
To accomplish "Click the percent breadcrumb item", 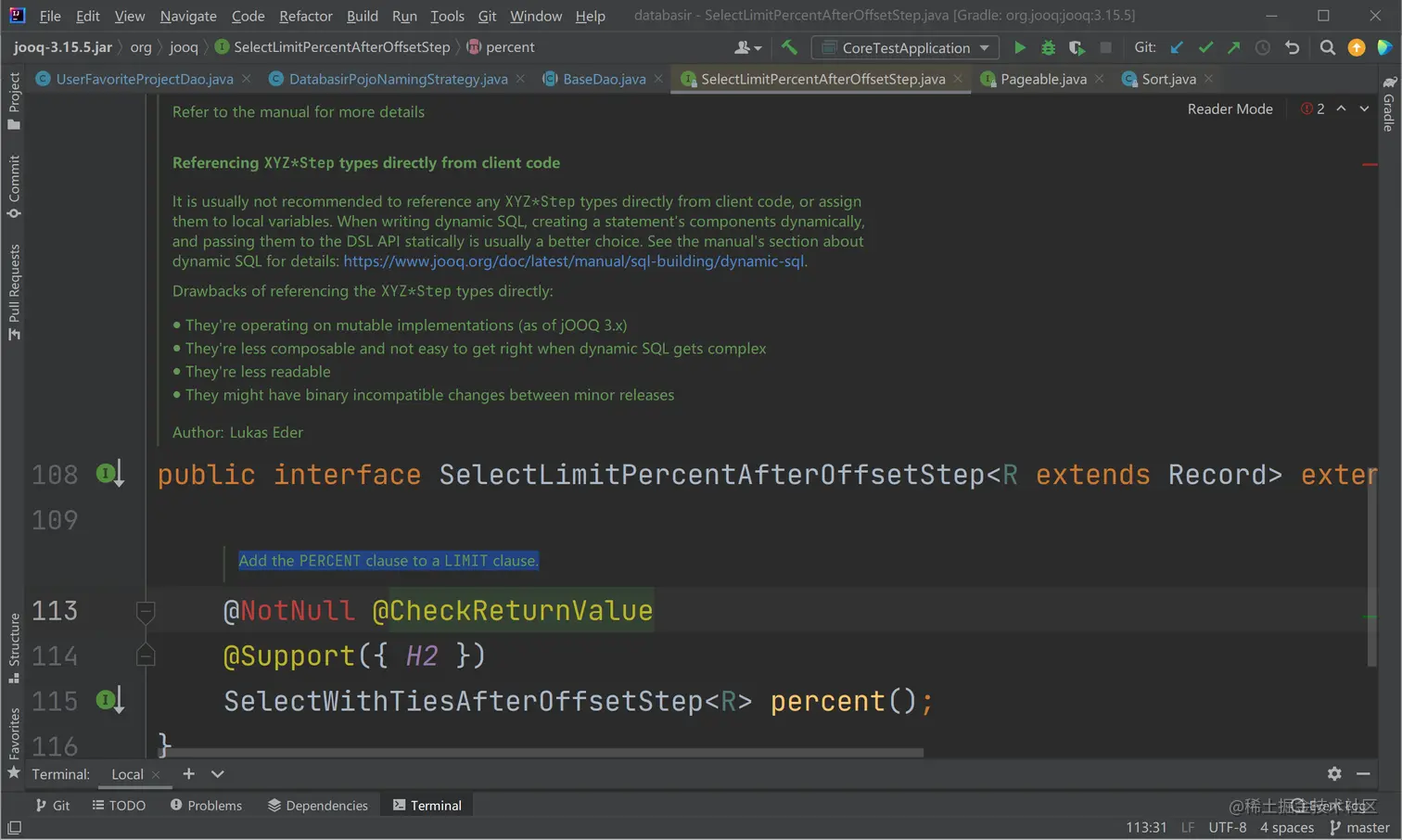I will coord(501,47).
